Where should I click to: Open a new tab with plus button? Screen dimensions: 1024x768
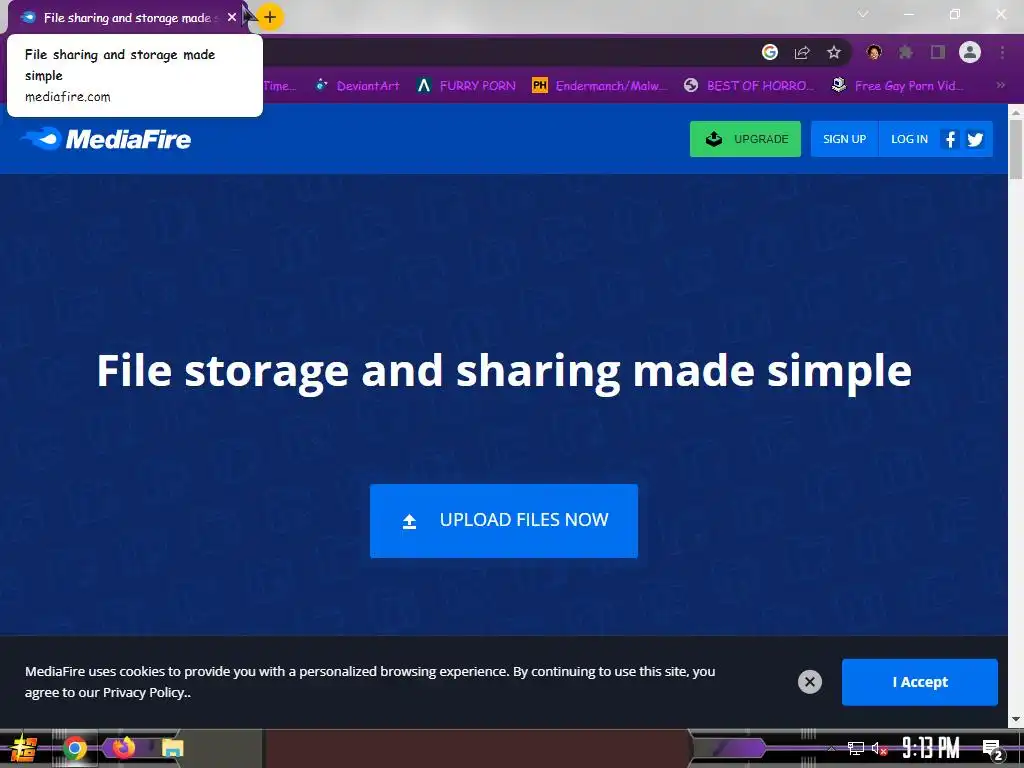pyautogui.click(x=270, y=17)
